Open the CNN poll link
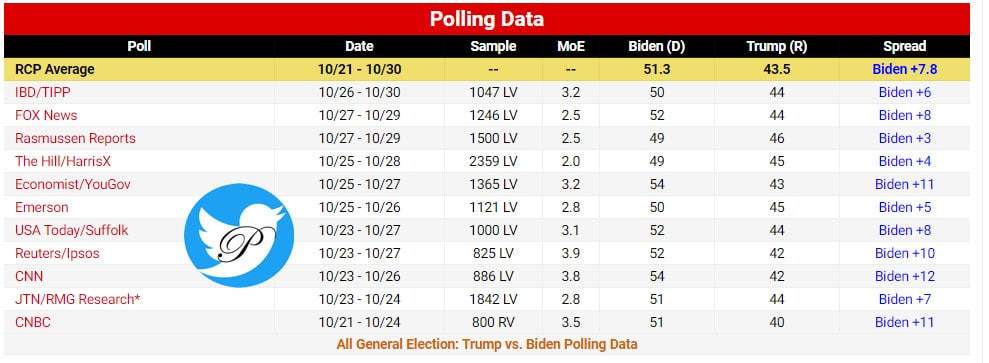Screen dimensions: 989x363 tap(29, 277)
